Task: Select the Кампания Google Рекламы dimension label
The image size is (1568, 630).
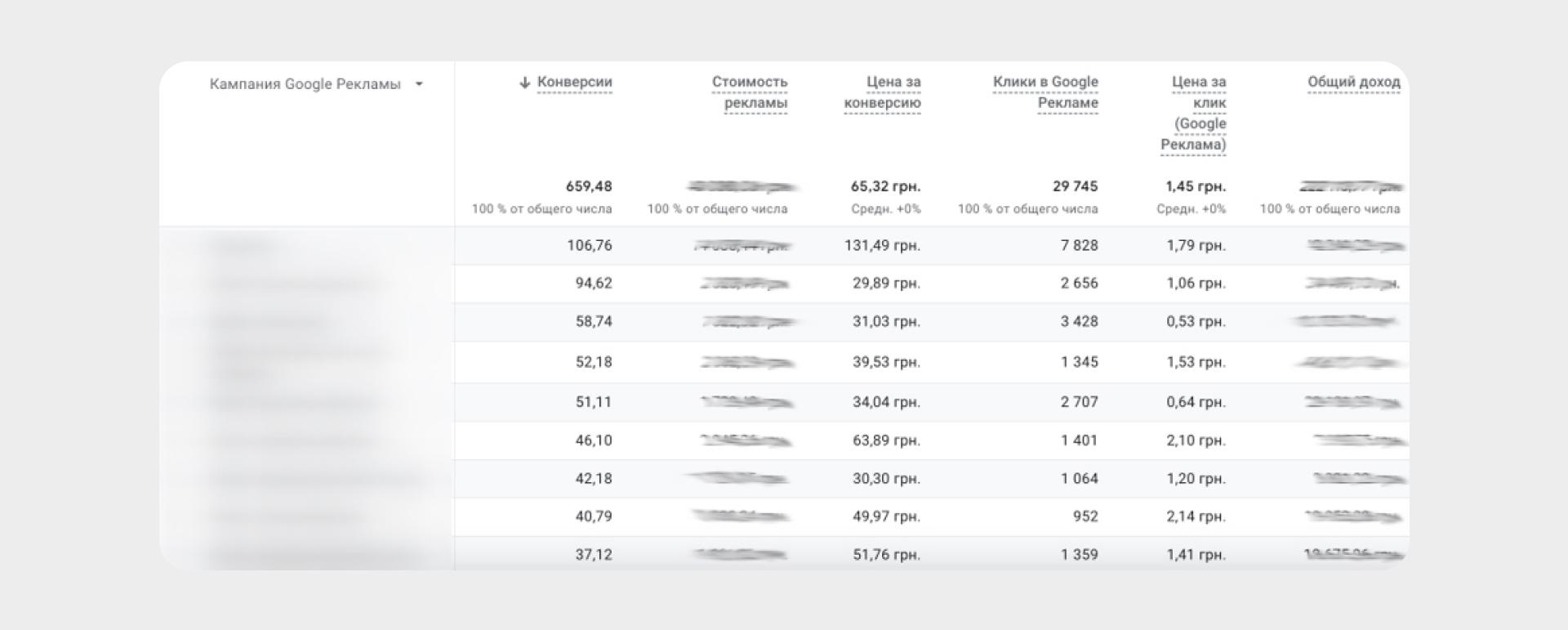Action: [305, 84]
